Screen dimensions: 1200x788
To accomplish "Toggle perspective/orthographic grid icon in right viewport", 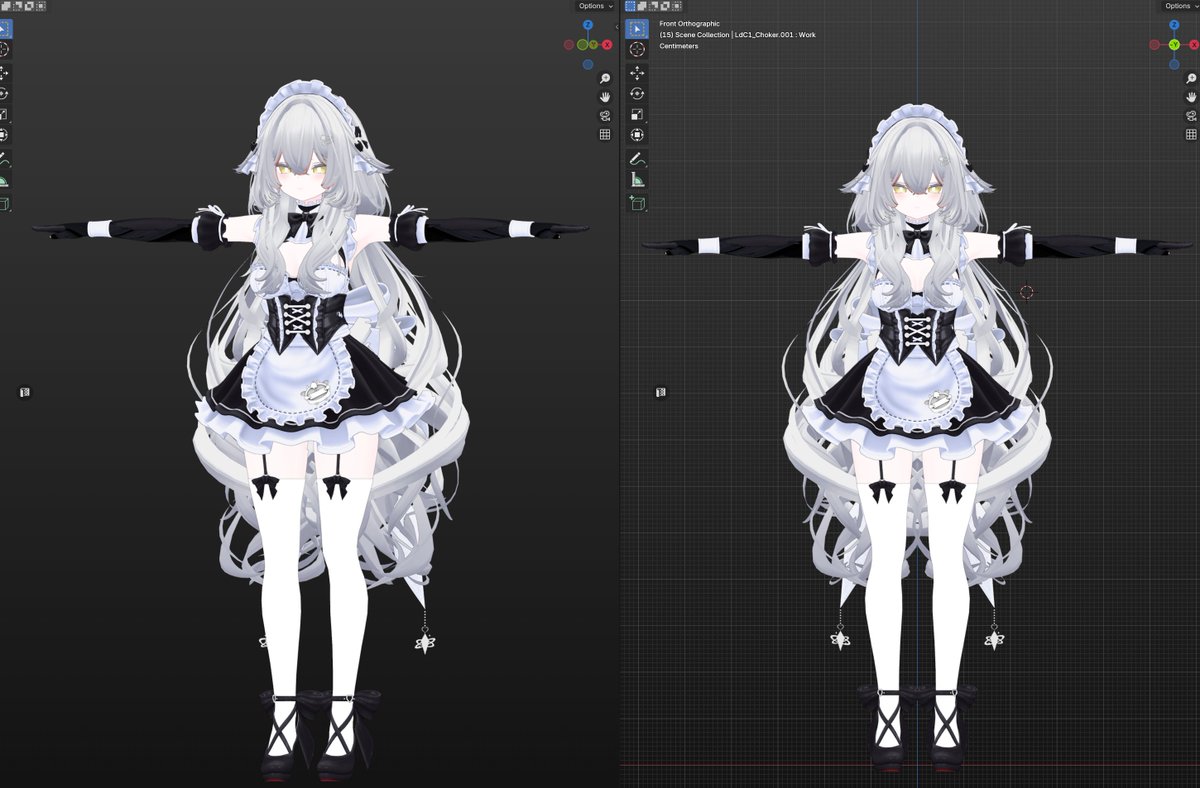I will tap(1191, 134).
